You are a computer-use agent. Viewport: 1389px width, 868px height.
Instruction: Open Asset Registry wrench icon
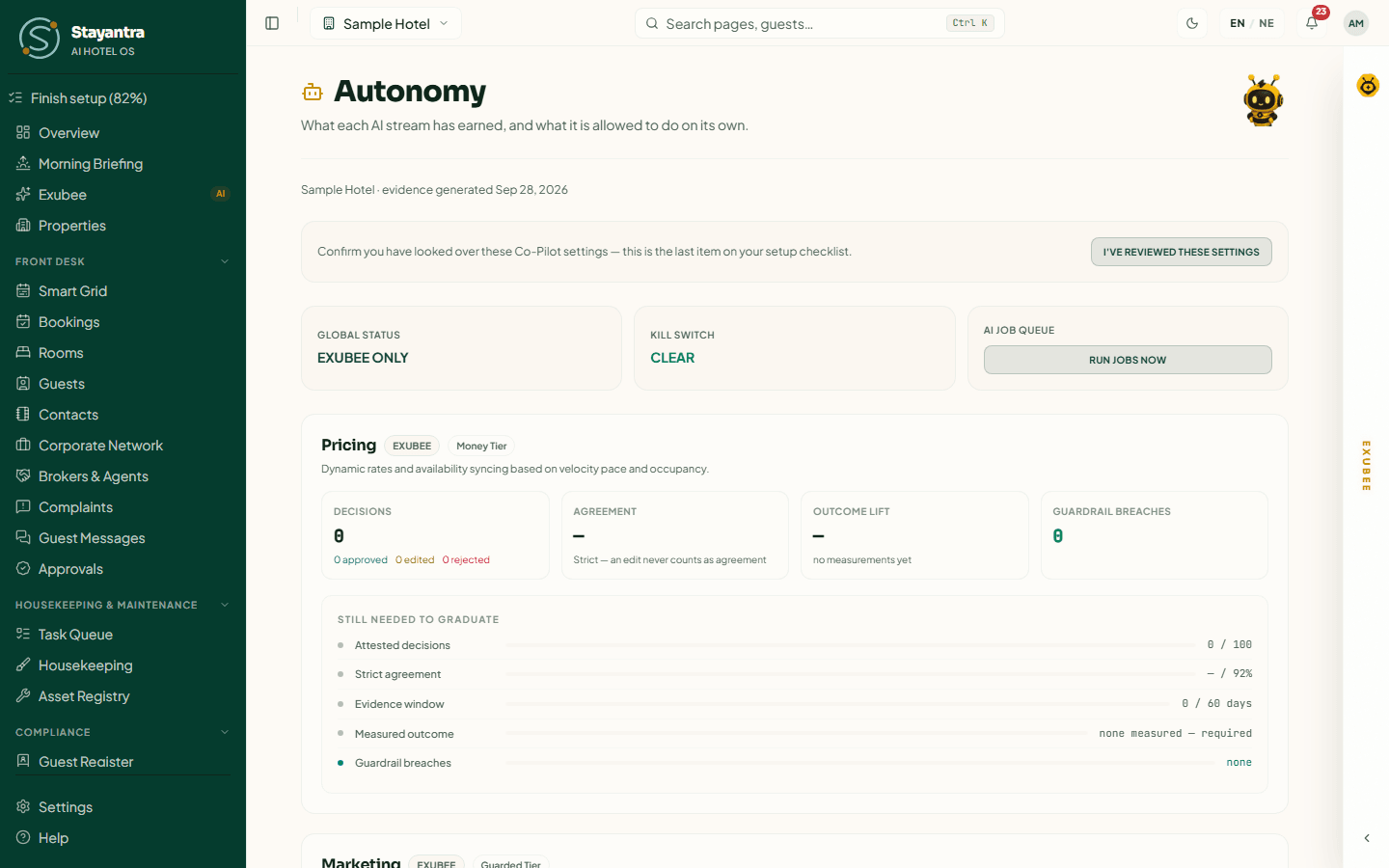(x=23, y=695)
